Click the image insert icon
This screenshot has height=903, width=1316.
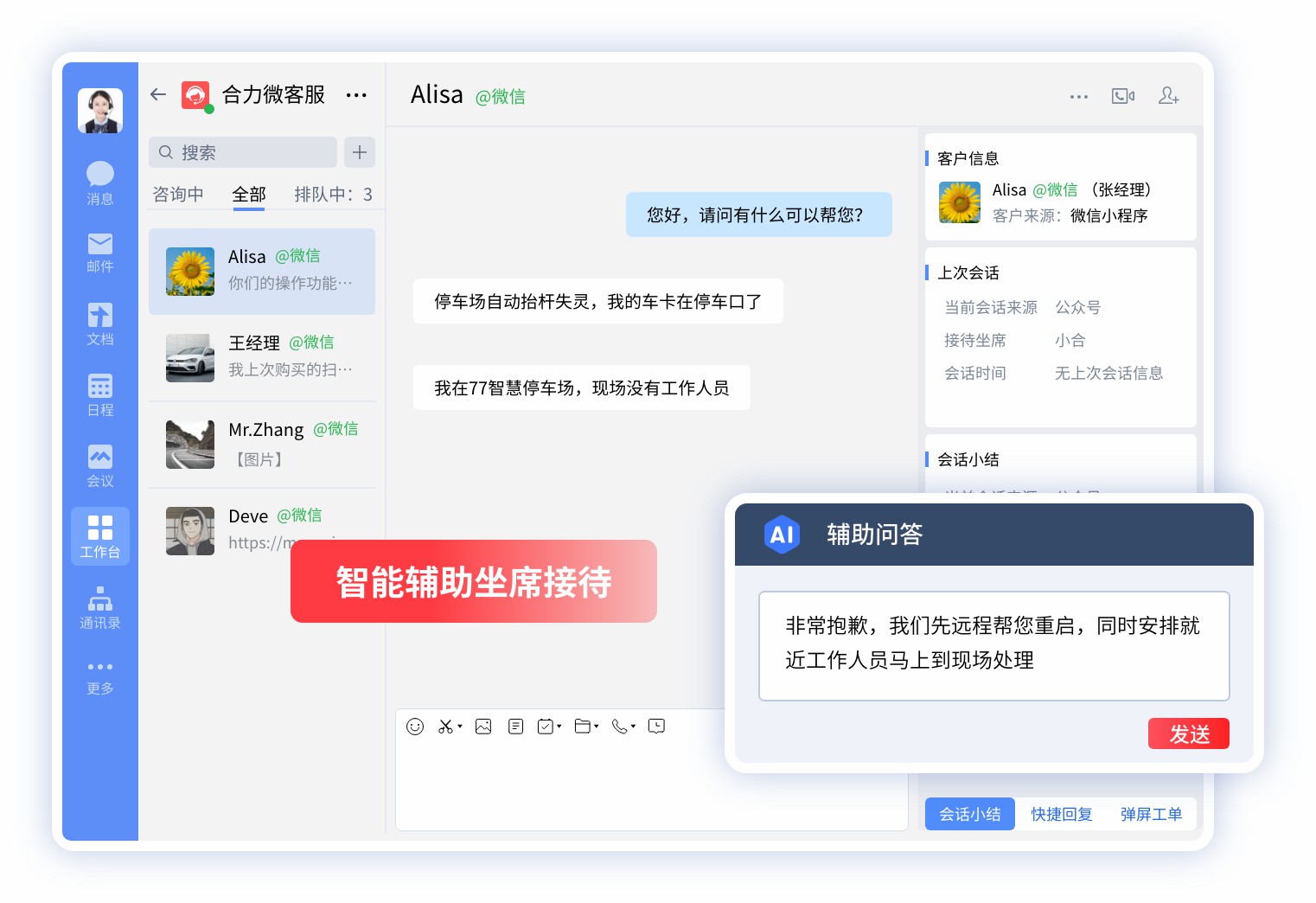(483, 727)
